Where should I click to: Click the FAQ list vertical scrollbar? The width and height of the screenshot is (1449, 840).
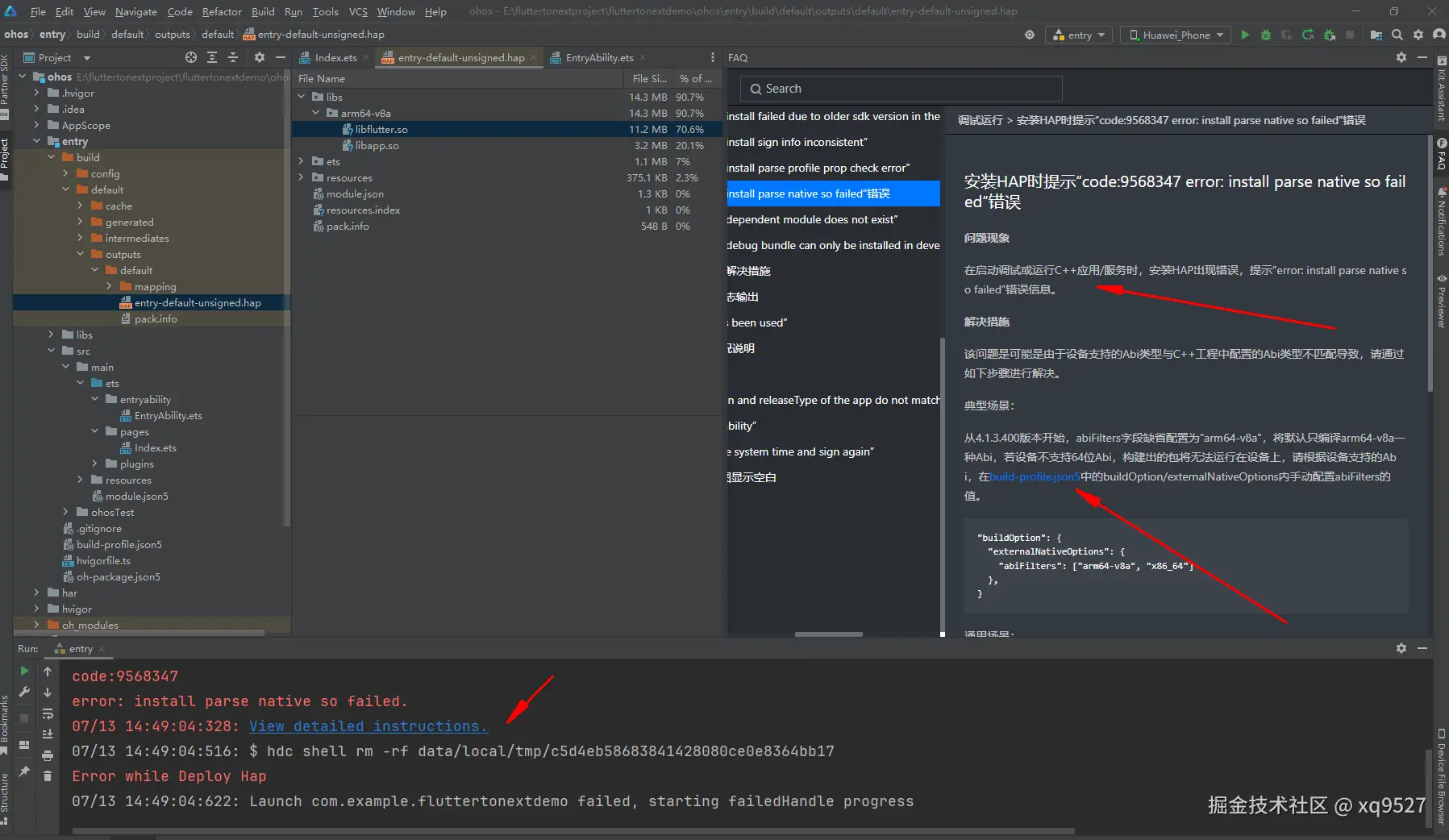tap(943, 484)
